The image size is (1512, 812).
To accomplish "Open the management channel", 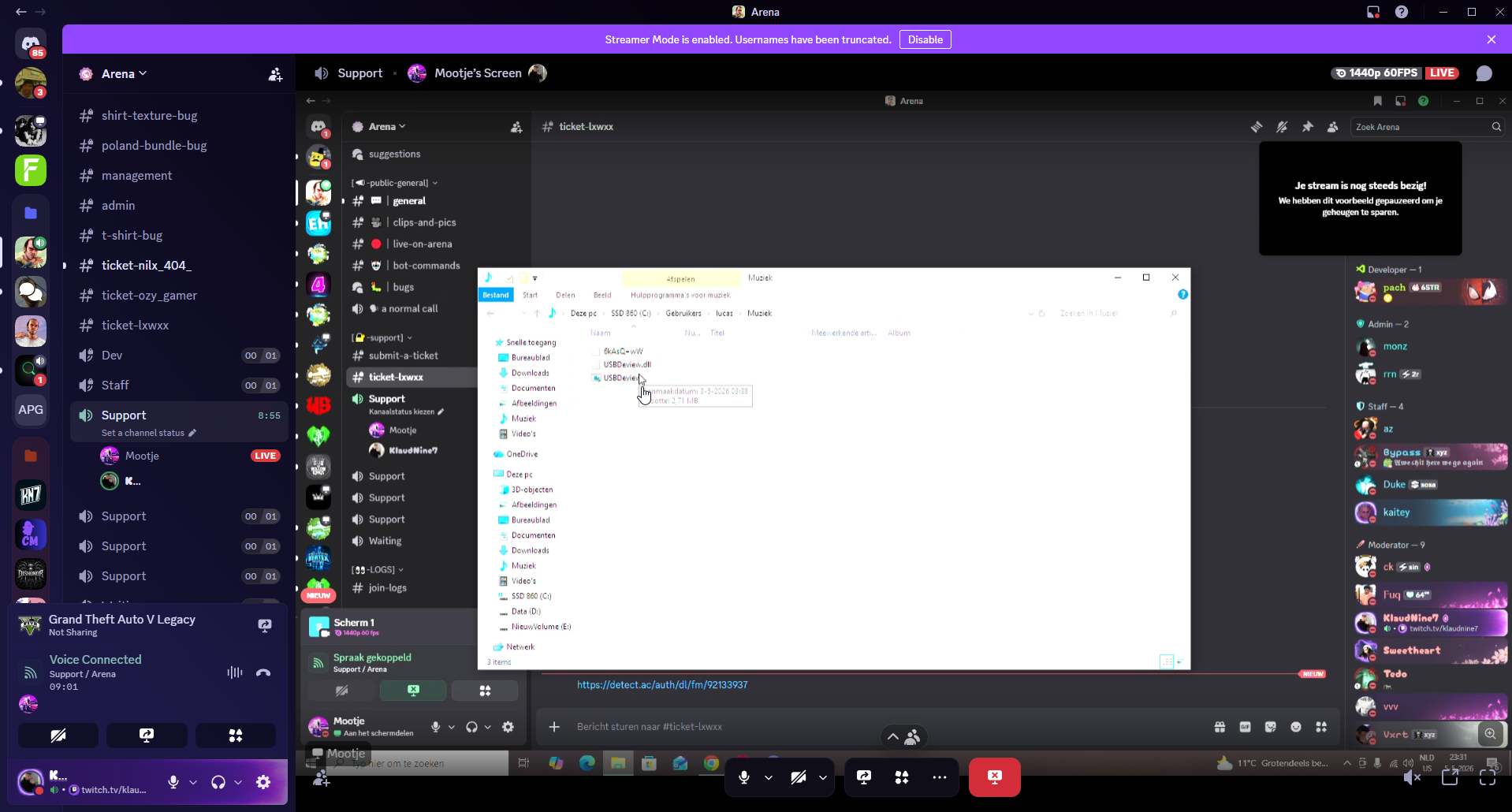I will [179, 176].
